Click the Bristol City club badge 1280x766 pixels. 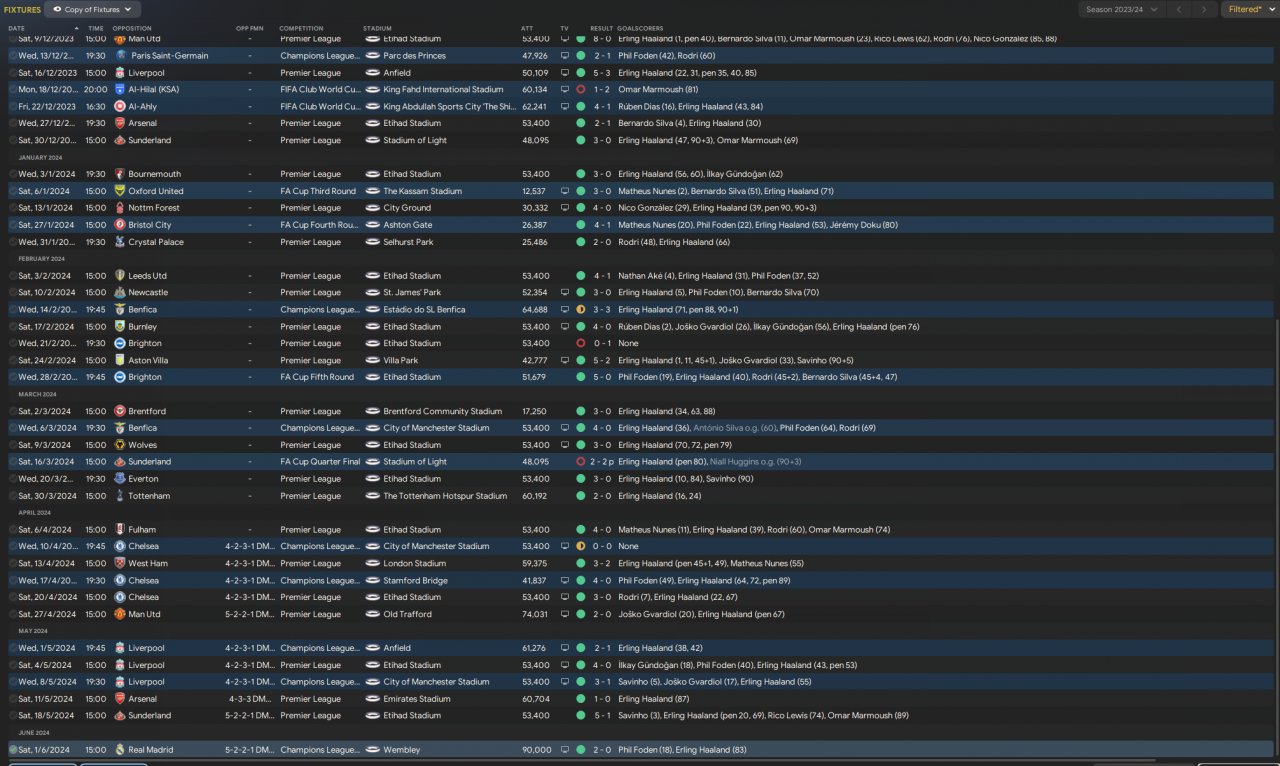(x=120, y=225)
